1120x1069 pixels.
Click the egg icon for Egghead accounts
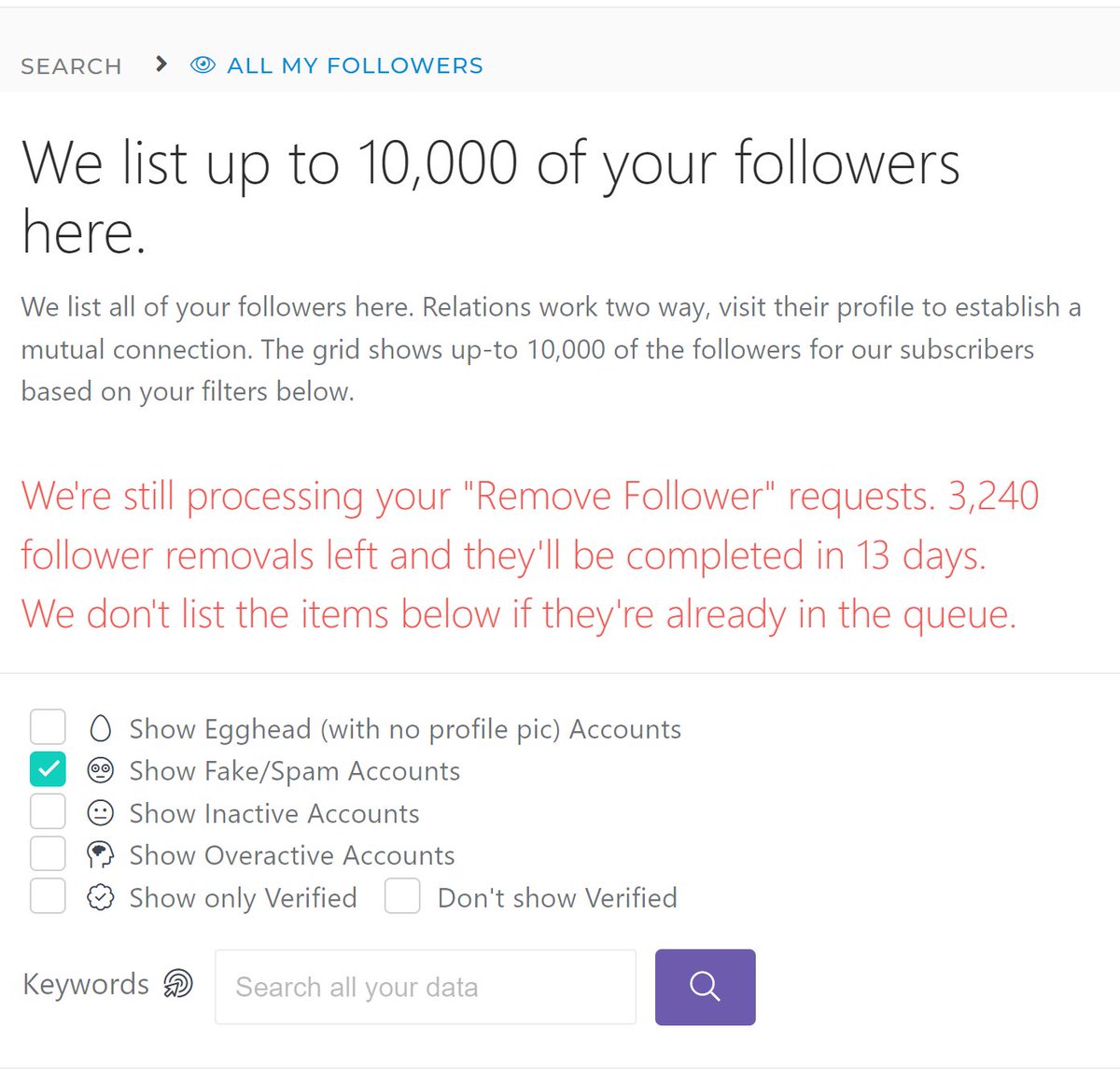[100, 728]
